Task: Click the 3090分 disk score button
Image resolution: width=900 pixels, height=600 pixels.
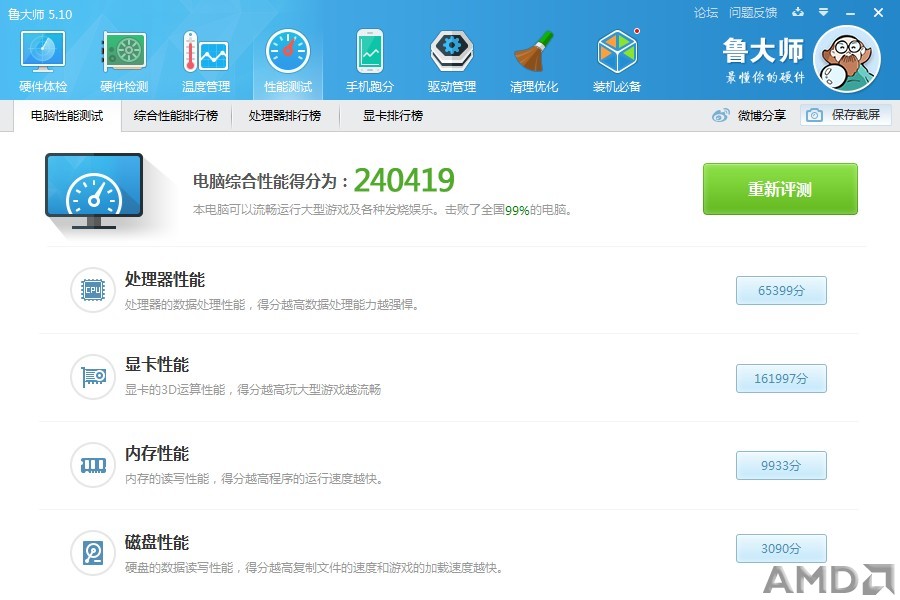Action: [781, 549]
